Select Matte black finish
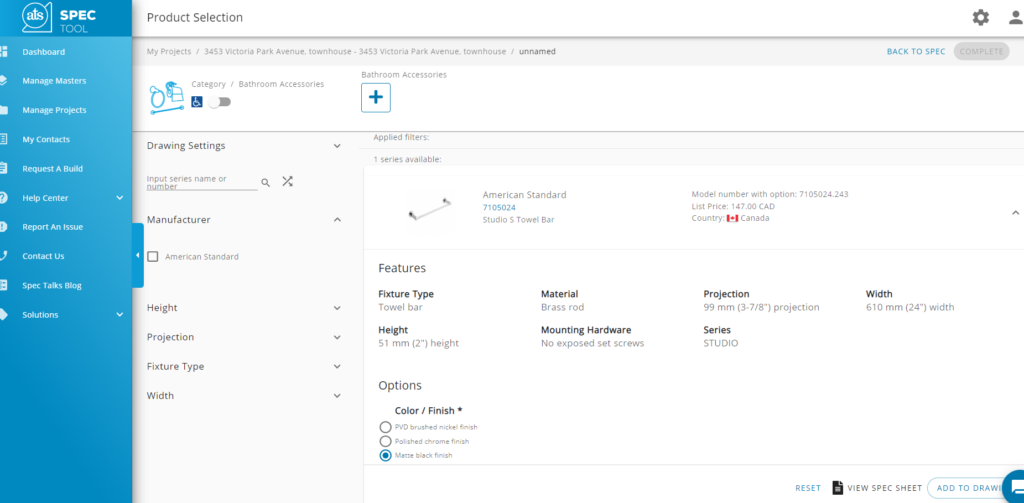The image size is (1024, 503). (x=385, y=455)
